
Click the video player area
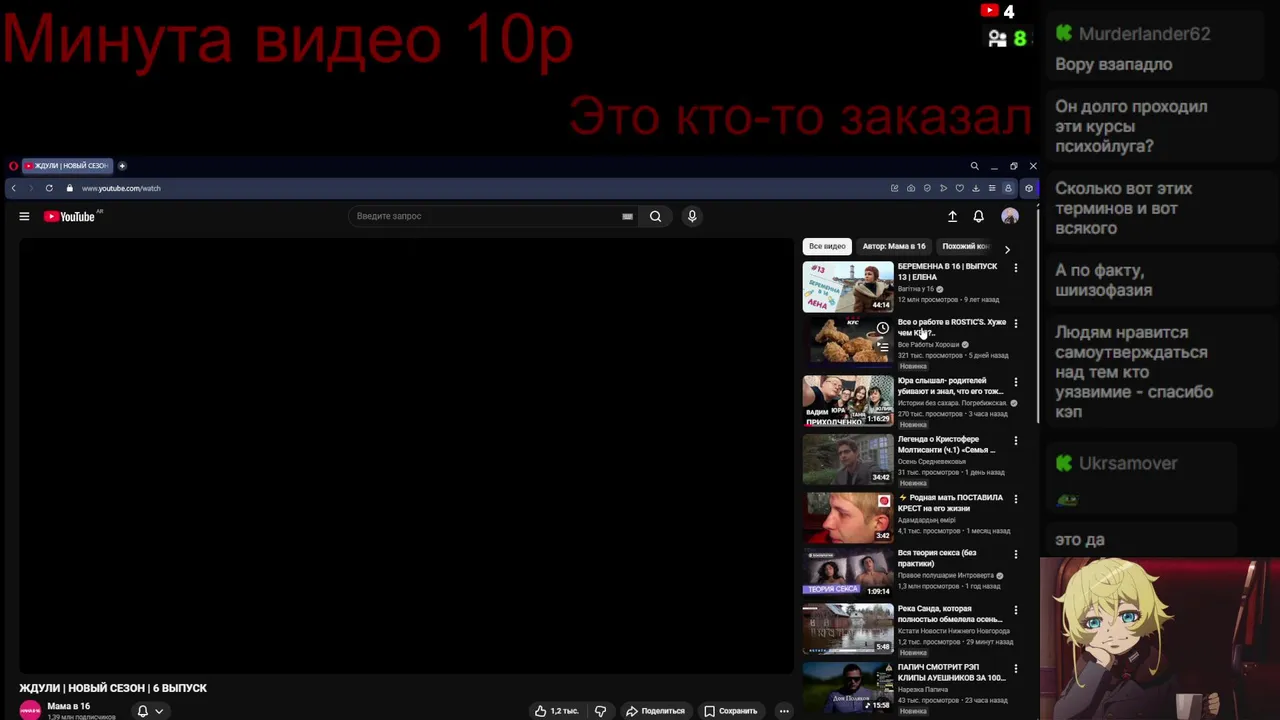point(406,456)
